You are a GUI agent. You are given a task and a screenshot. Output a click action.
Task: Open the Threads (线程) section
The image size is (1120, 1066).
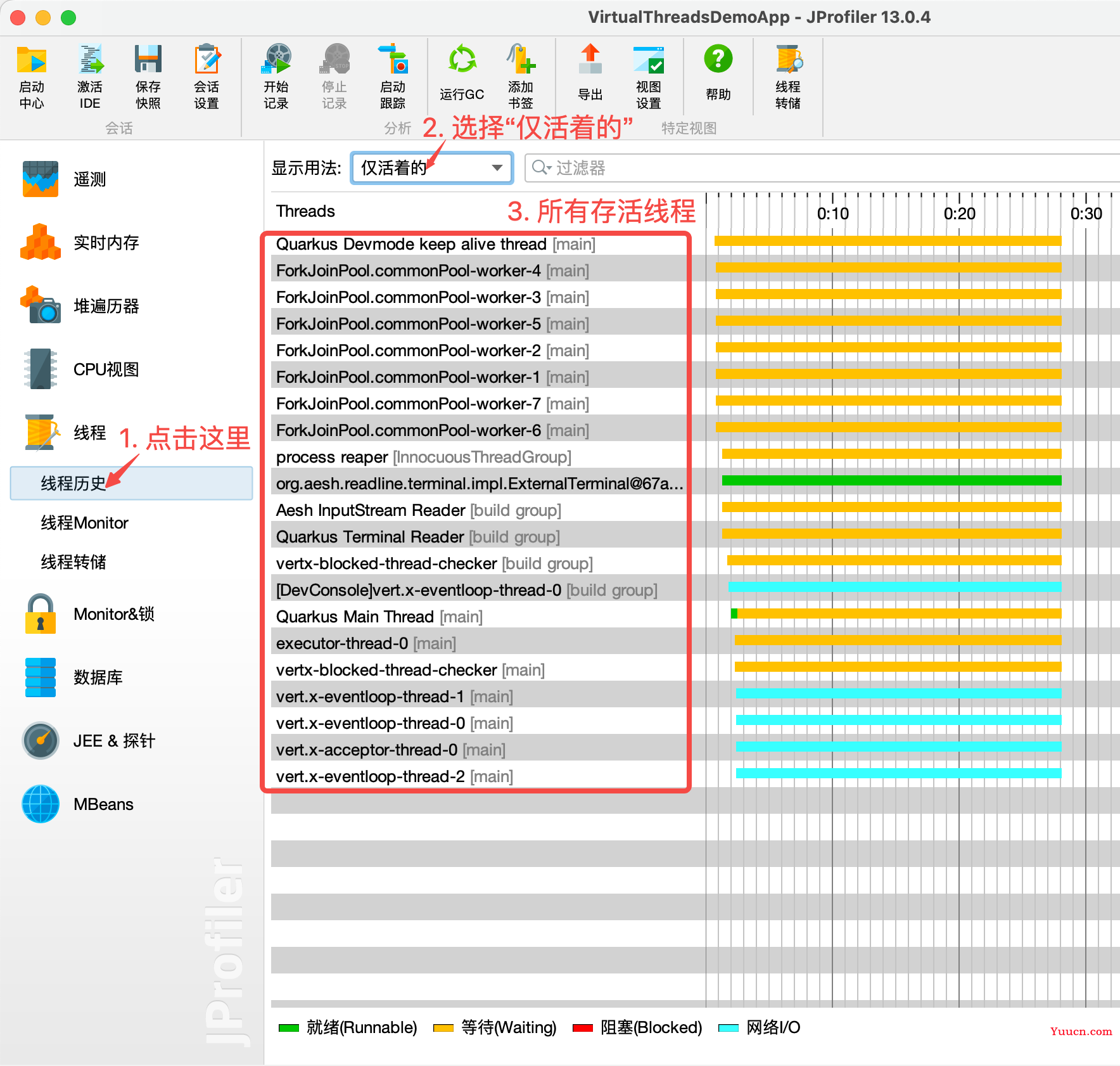point(65,433)
